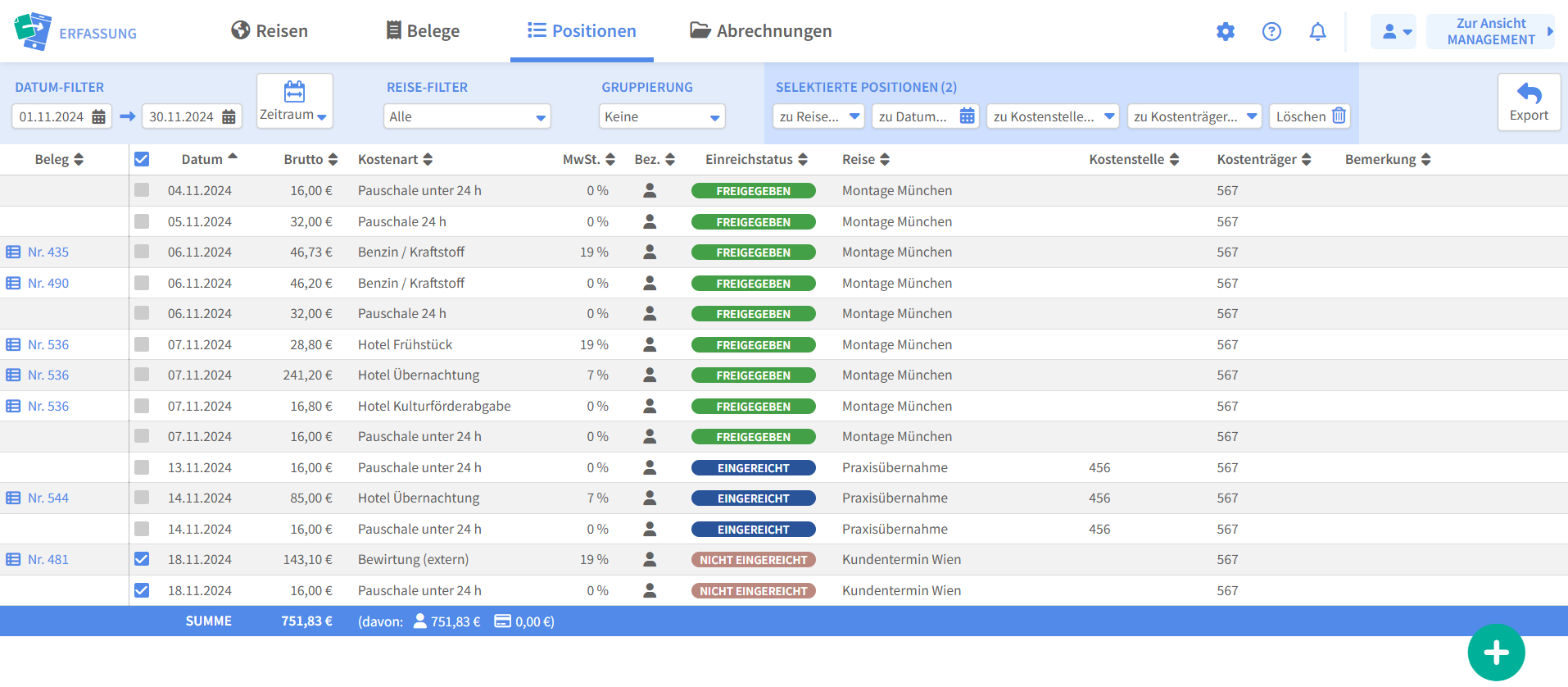Click the SUMME total 751,83 €

click(307, 621)
